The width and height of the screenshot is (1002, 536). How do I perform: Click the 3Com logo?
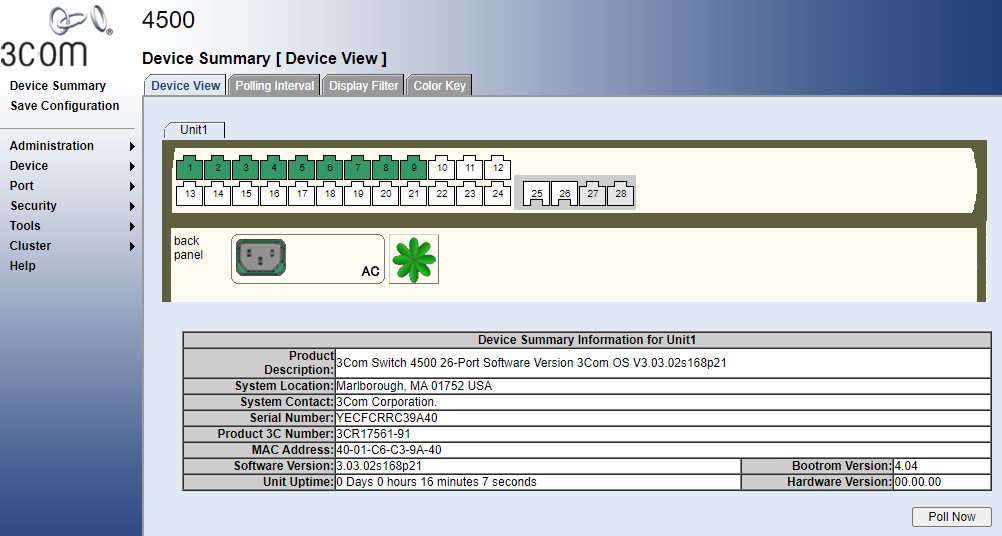tap(56, 36)
